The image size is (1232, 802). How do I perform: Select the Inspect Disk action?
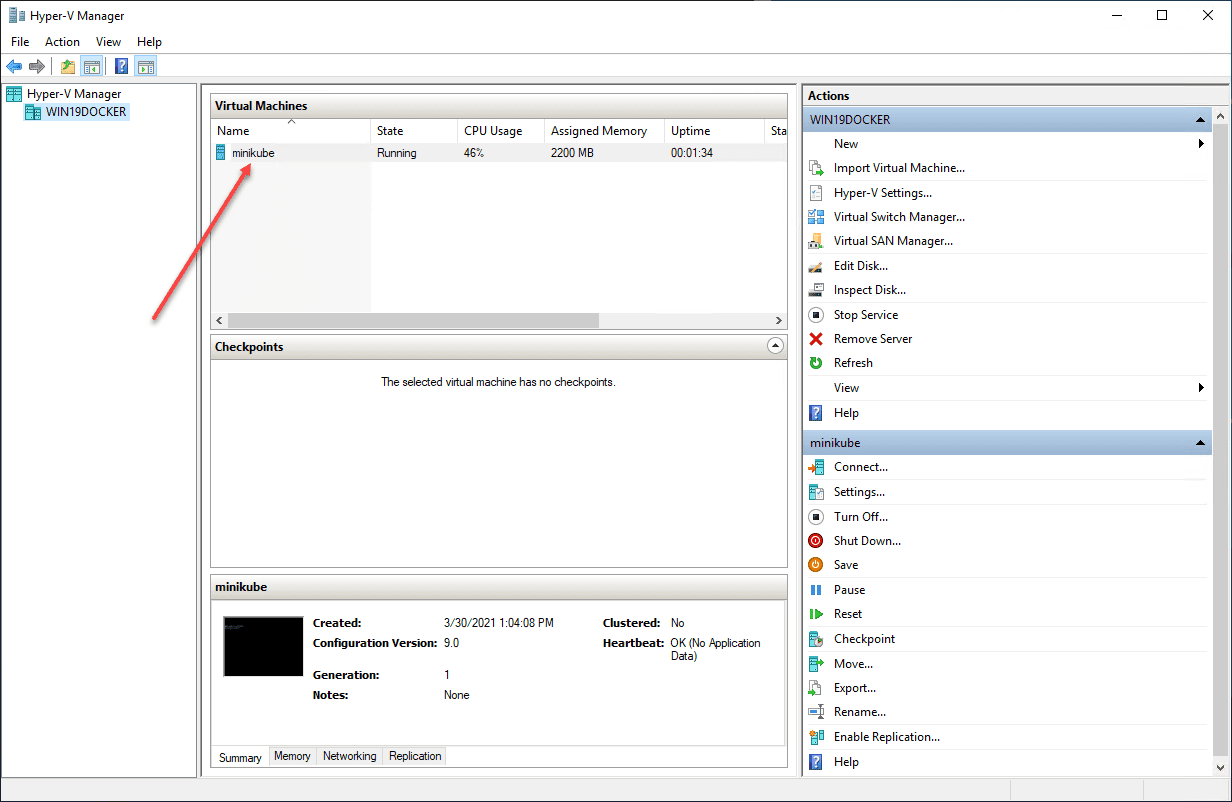(x=871, y=289)
